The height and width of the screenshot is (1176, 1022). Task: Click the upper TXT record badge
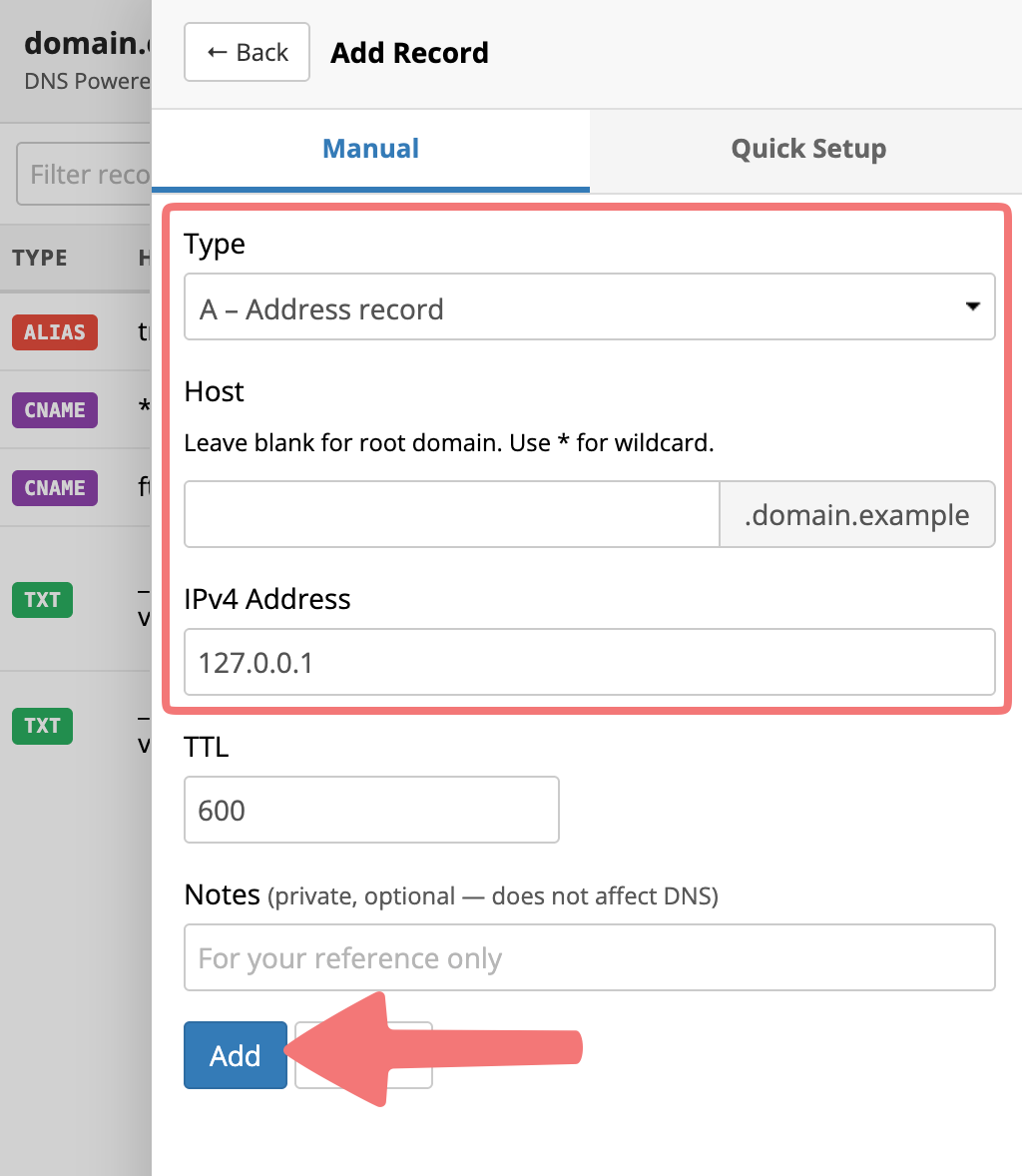click(x=42, y=599)
